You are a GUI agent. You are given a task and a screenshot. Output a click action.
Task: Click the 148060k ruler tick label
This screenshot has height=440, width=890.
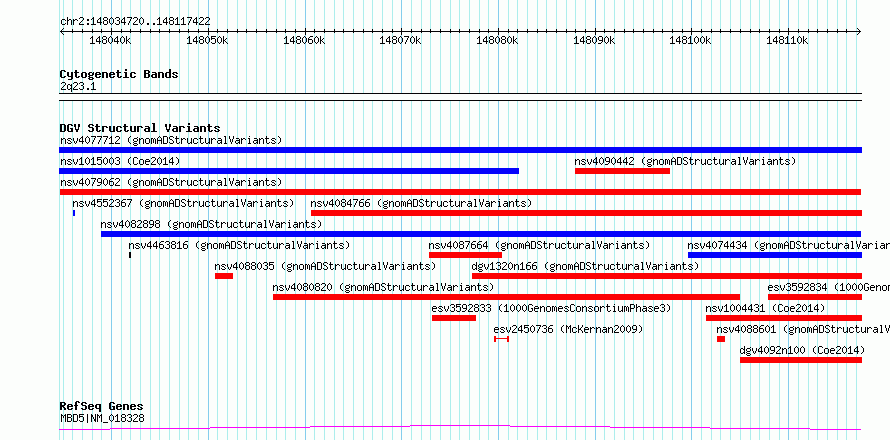coord(304,41)
